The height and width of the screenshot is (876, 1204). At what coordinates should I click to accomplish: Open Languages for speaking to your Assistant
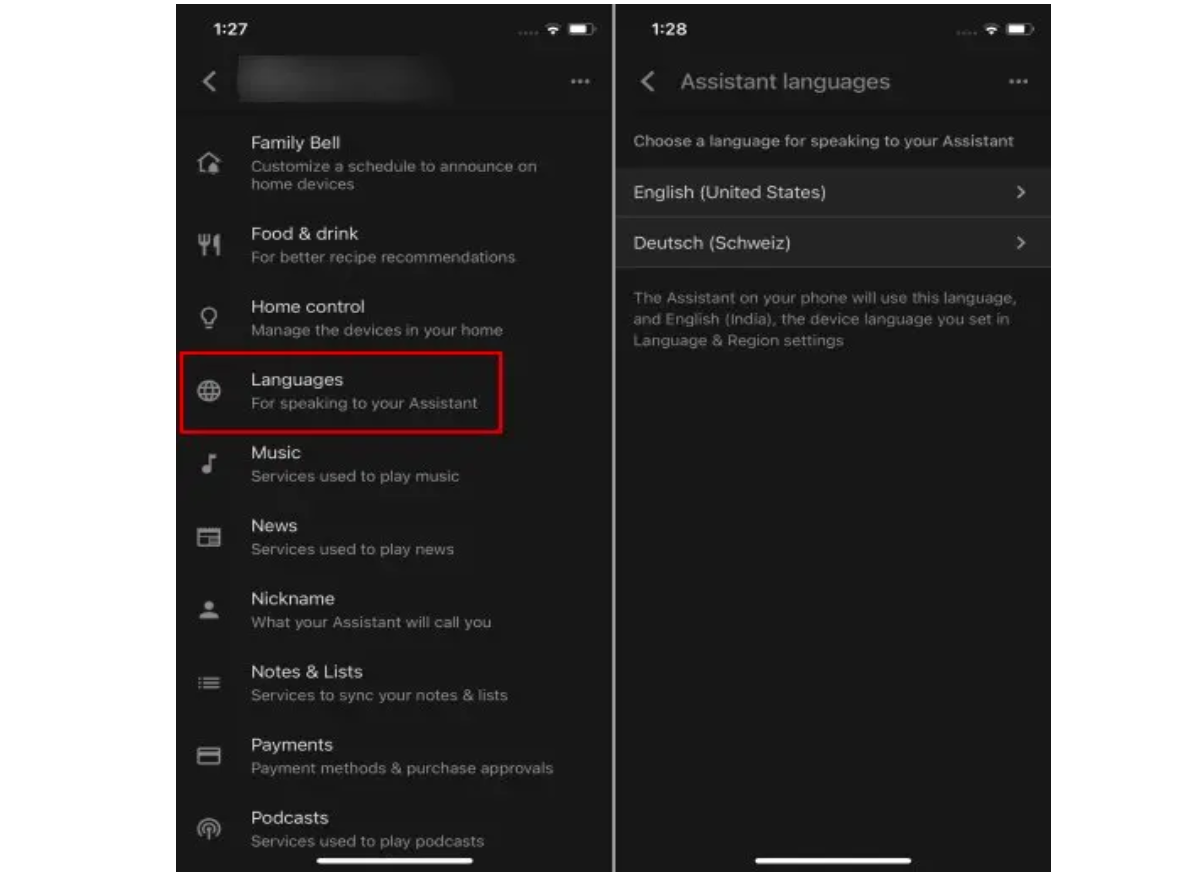[x=340, y=391]
